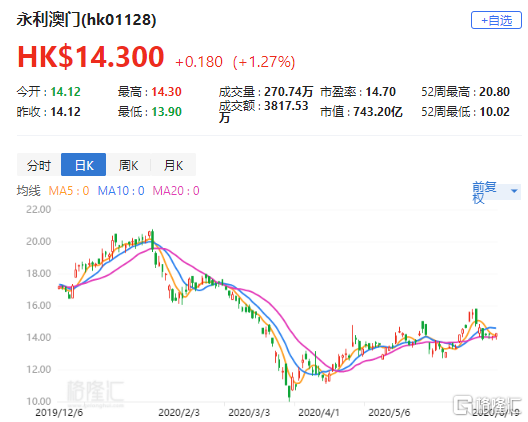Switch to the 分时 intraday tab
The image size is (528, 422).
(x=39, y=165)
